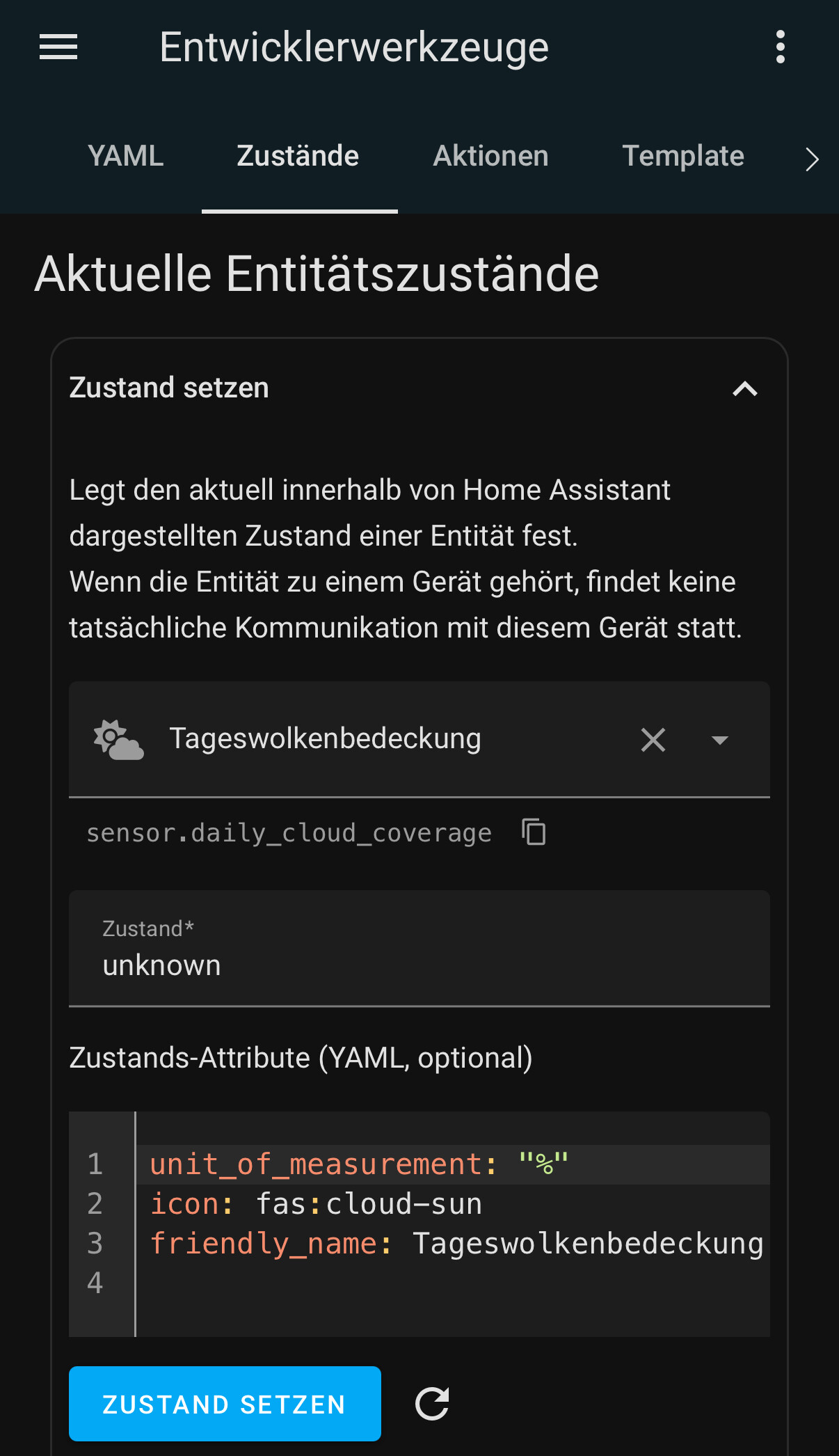Viewport: 839px width, 1456px height.
Task: Copy the sensor.daily_cloud_coverage entity ID
Action: (x=534, y=832)
